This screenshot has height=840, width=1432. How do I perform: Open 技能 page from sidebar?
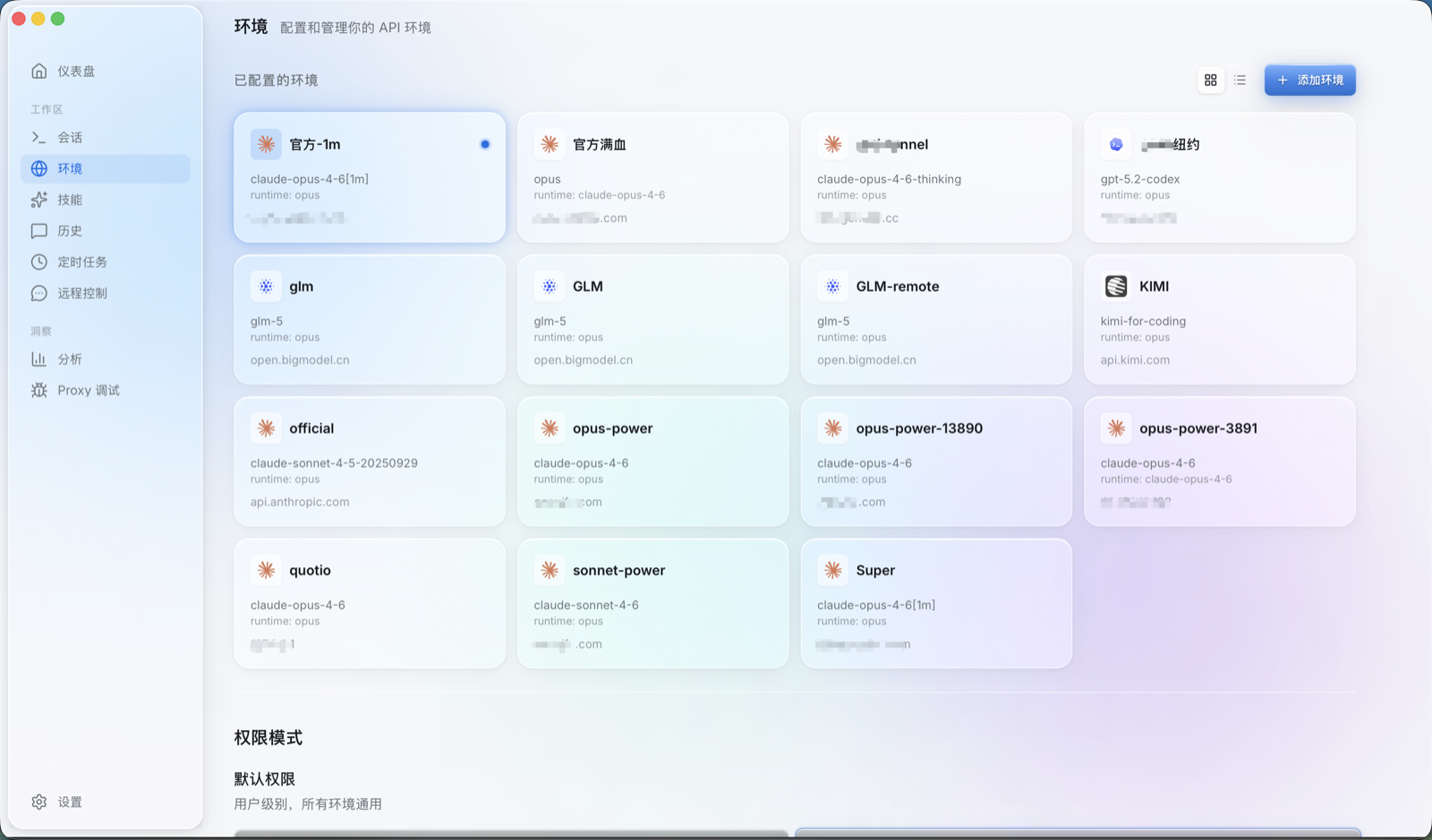pyautogui.click(x=106, y=199)
